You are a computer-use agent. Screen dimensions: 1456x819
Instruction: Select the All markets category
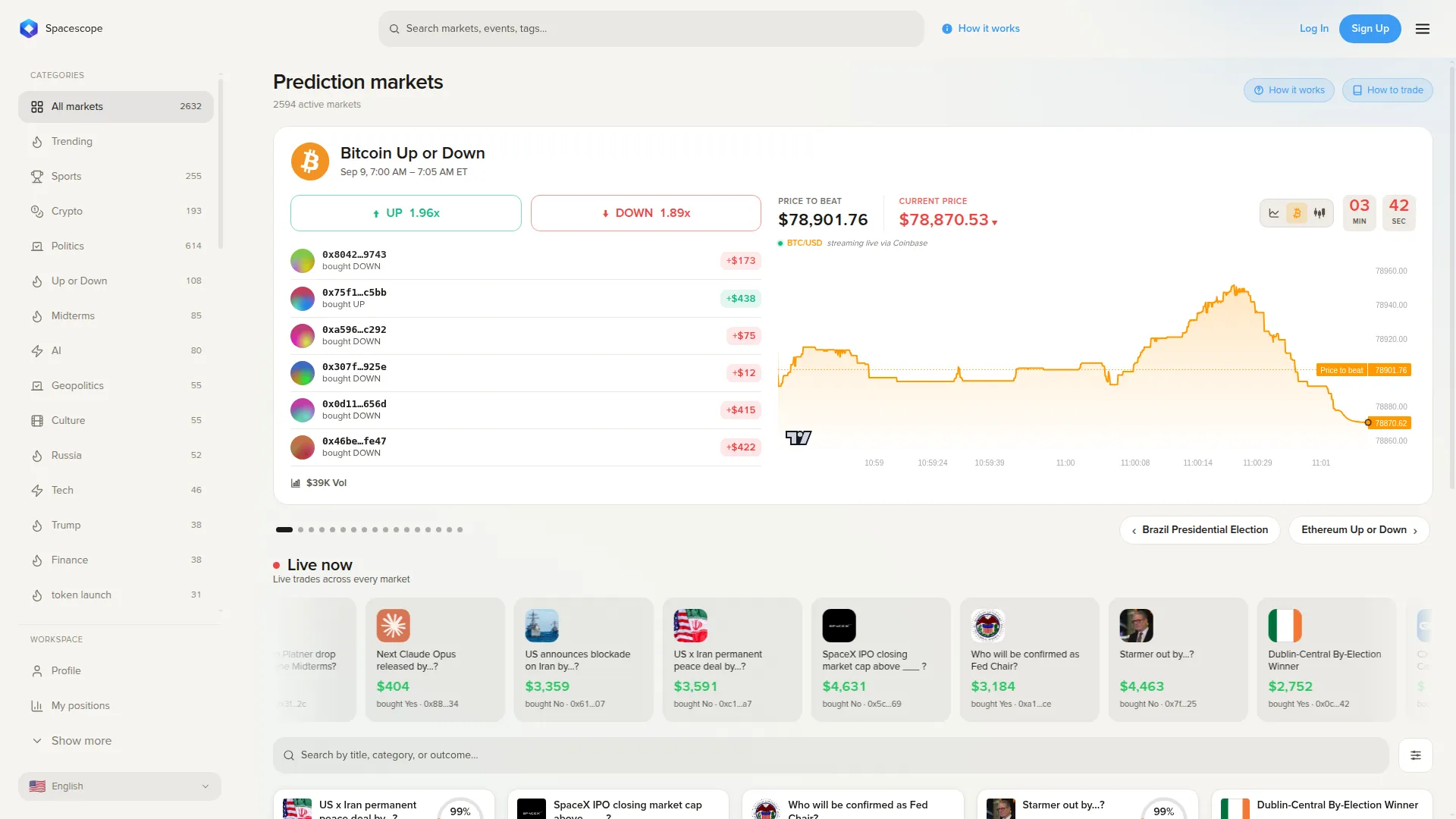[116, 107]
